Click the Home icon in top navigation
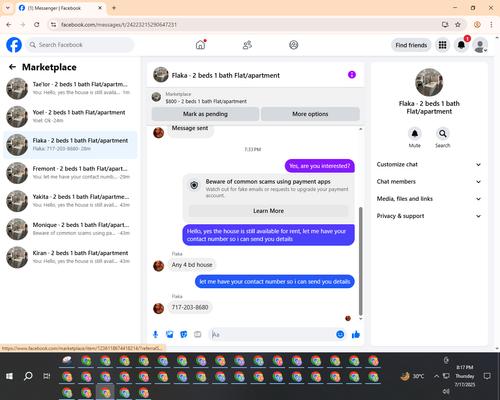Screen dimensions: 500x400 [200, 45]
